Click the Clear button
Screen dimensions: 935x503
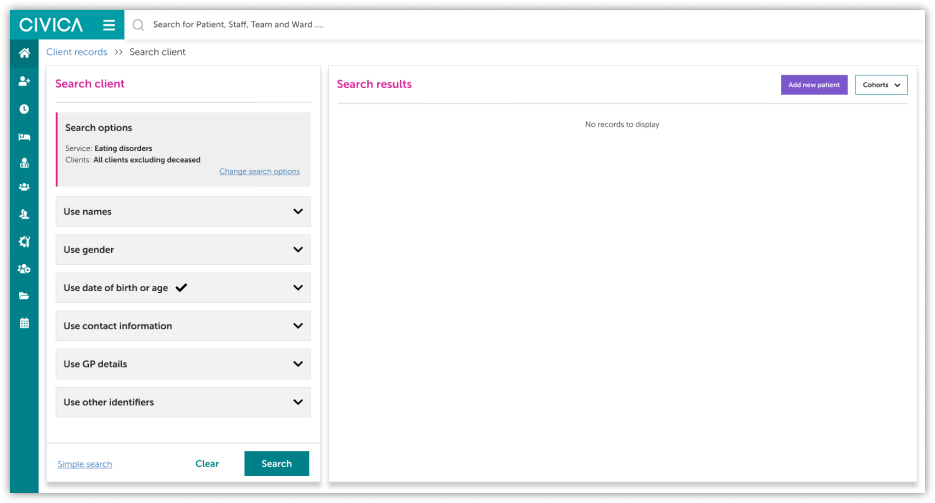click(207, 464)
